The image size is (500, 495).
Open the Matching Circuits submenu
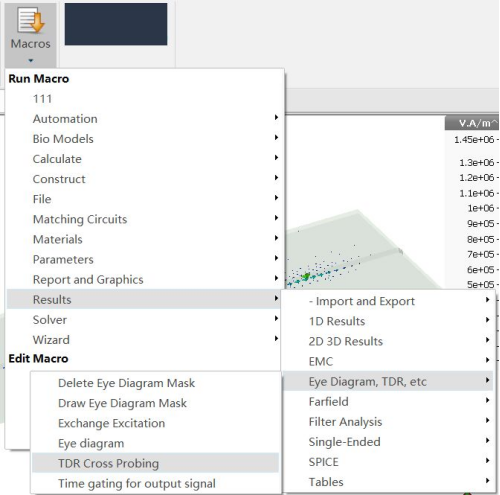143,219
